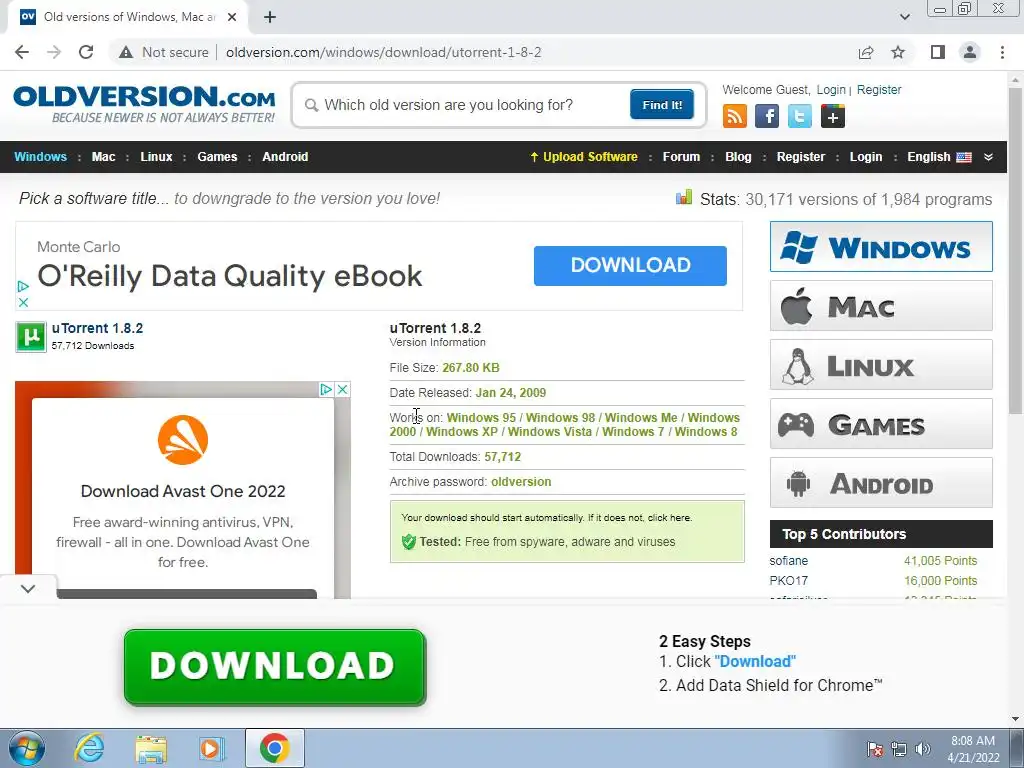The image size is (1024, 768).
Task: Close the O'Reilly ad with the X
Action: (23, 302)
